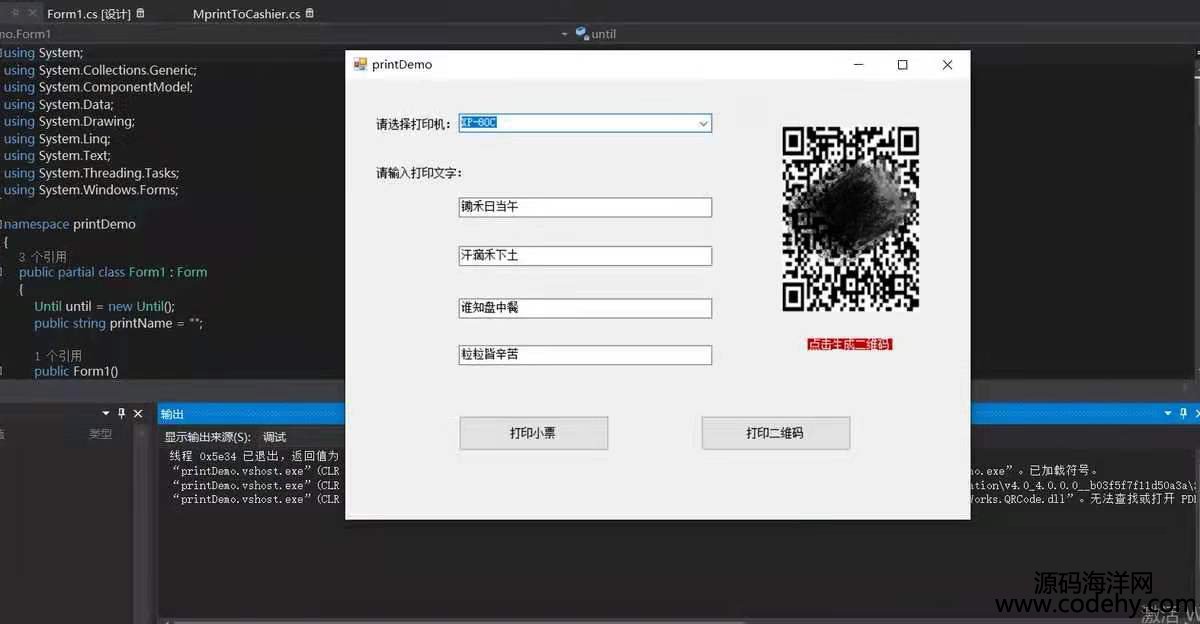
Task: Collapse the using directives block
Action: 3,53
